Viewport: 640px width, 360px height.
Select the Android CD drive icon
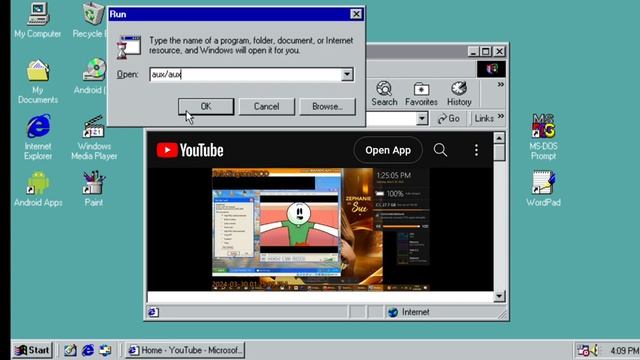point(92,77)
